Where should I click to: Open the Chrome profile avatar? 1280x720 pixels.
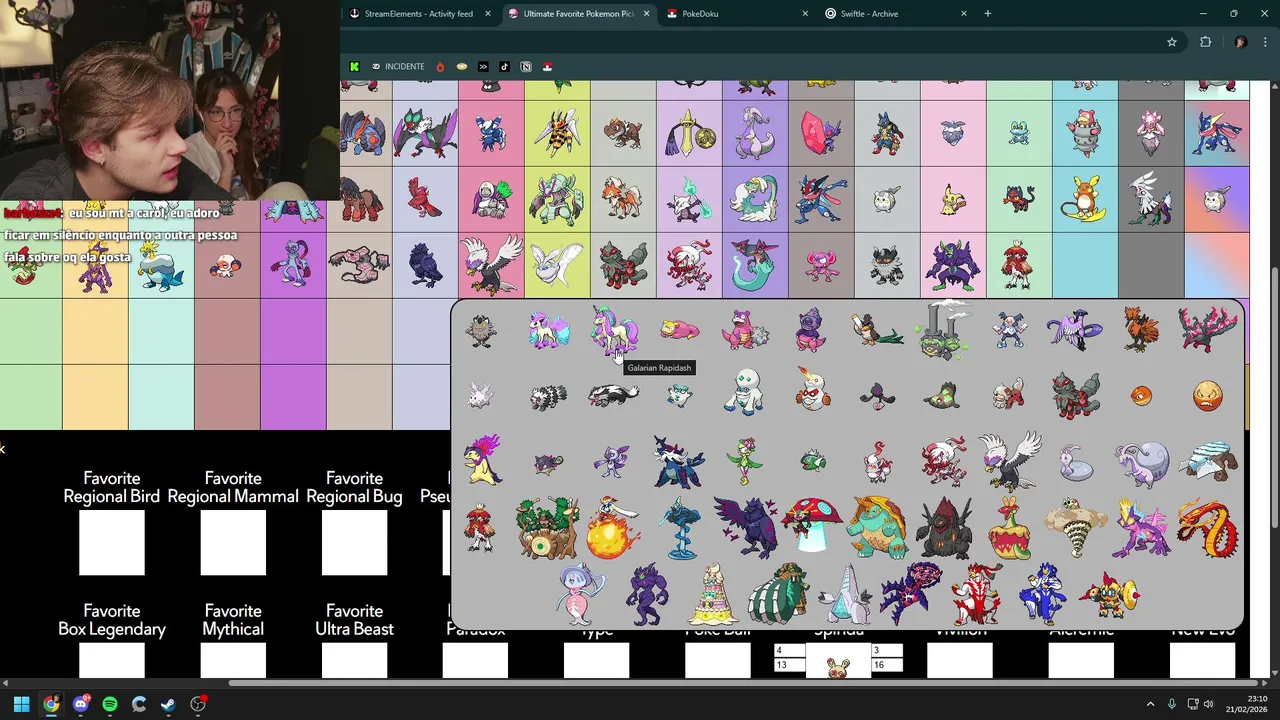[x=1241, y=42]
